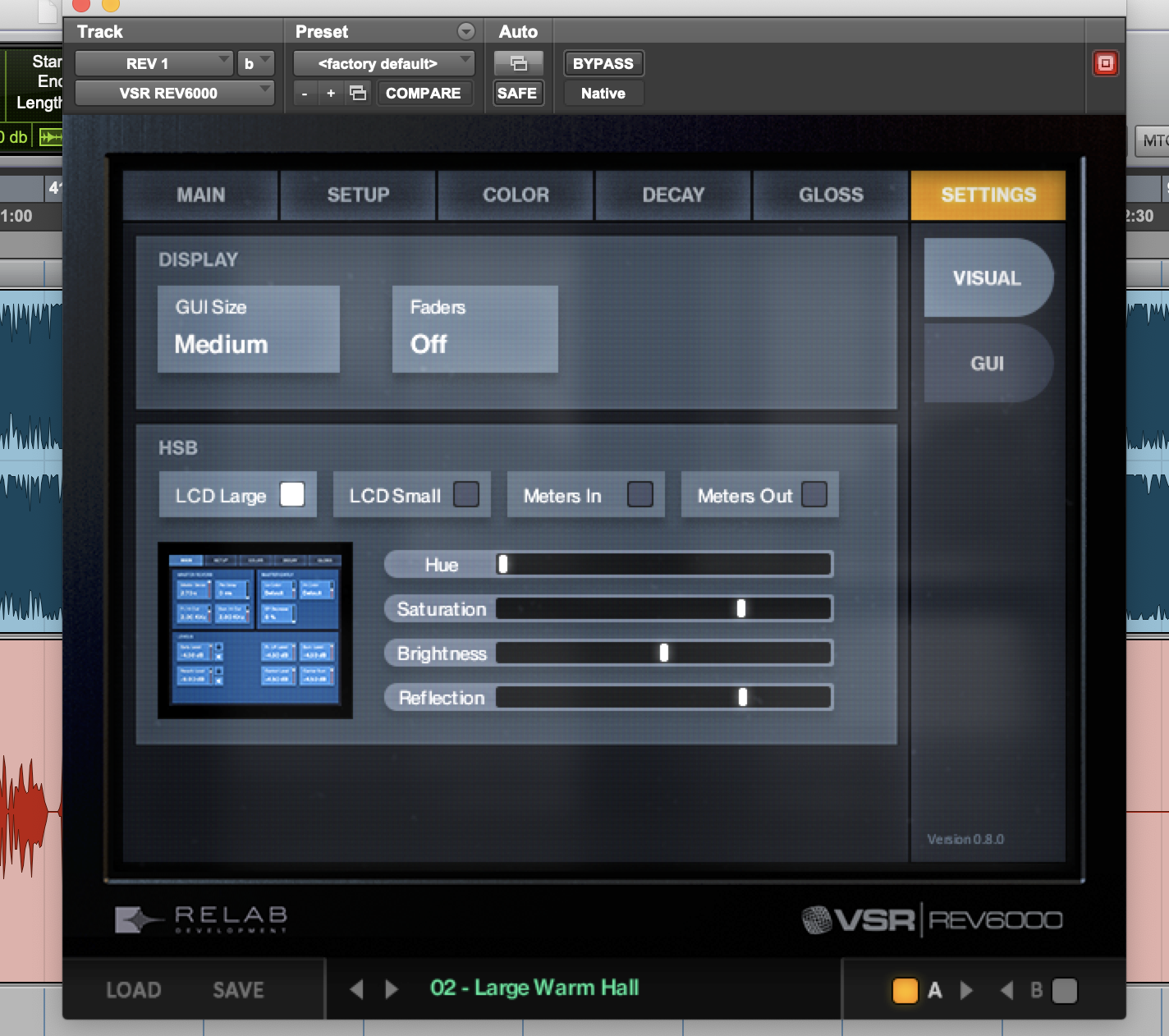Switch to COLOR tab
The image size is (1169, 1036).
(516, 195)
